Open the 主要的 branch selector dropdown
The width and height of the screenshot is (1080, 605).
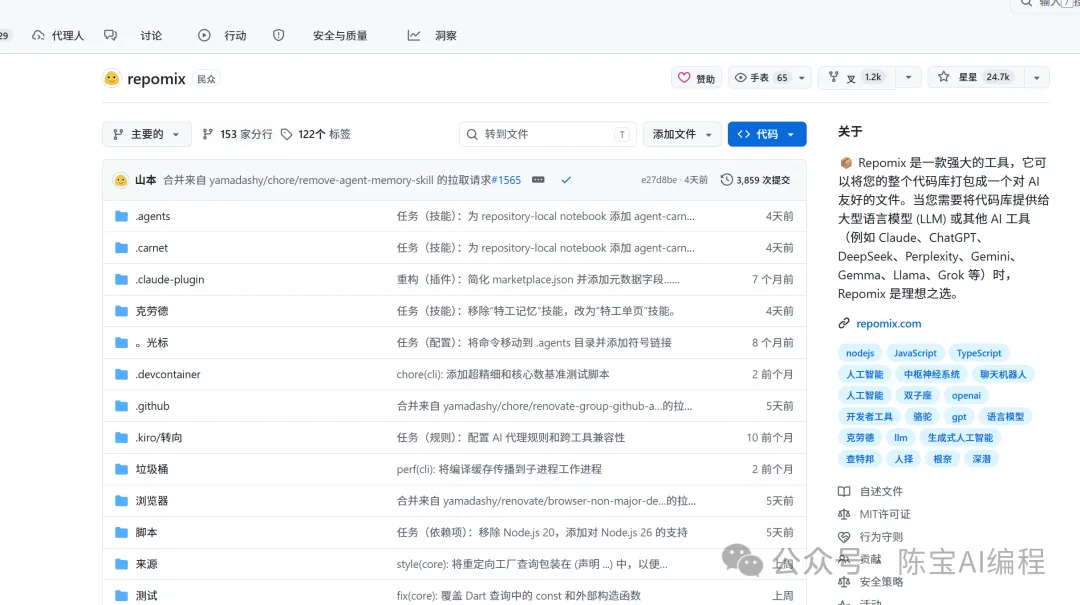pyautogui.click(x=147, y=134)
